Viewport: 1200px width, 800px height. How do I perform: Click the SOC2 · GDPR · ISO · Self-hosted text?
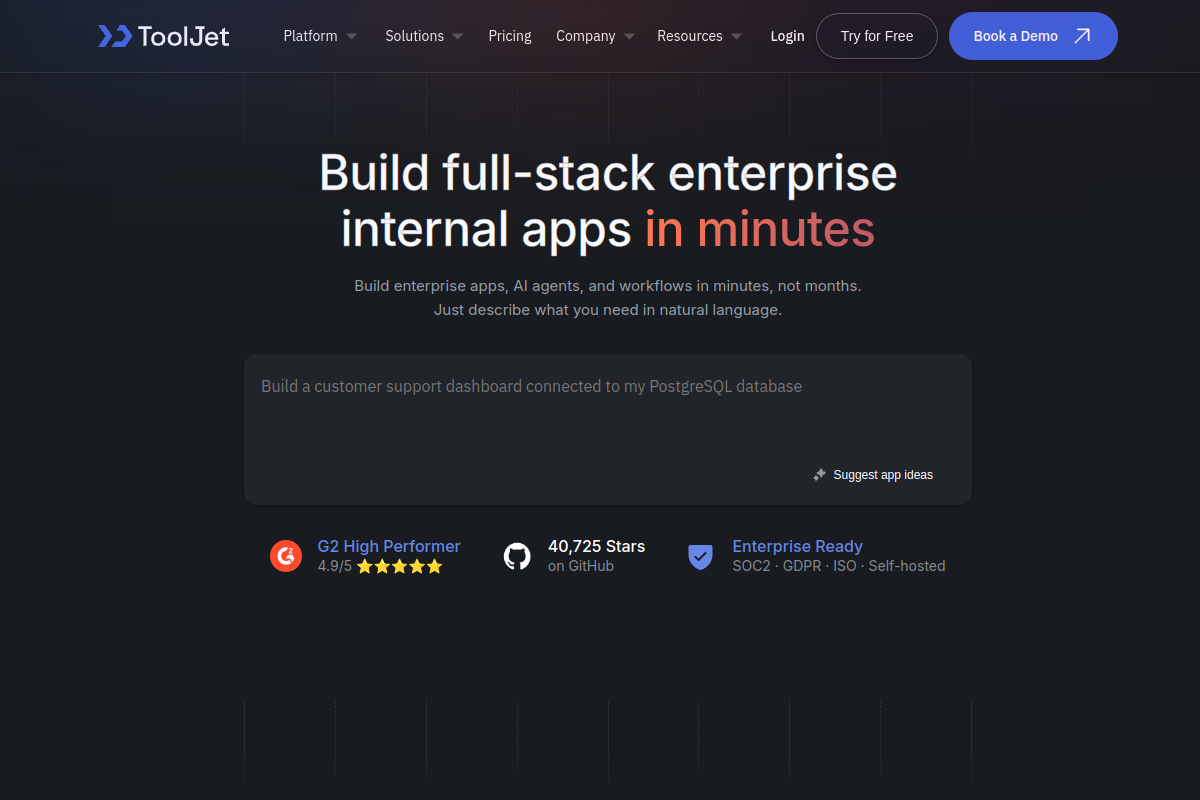coord(839,566)
